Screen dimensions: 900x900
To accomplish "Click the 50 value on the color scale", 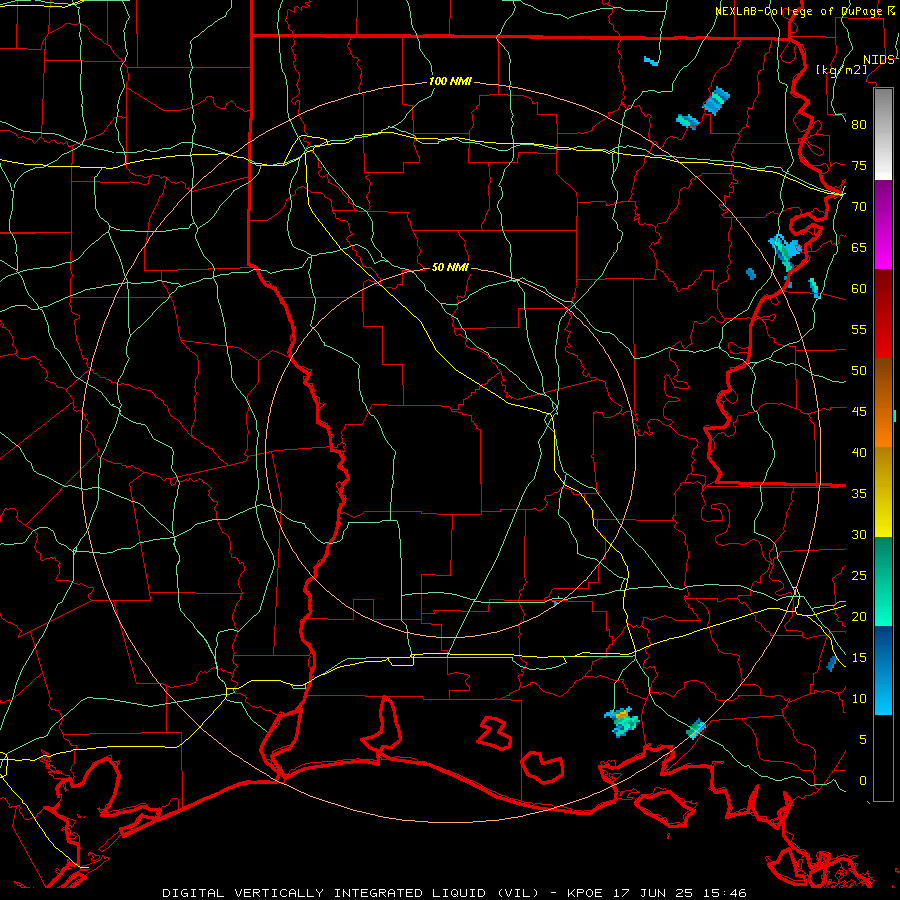I will 859,371.
